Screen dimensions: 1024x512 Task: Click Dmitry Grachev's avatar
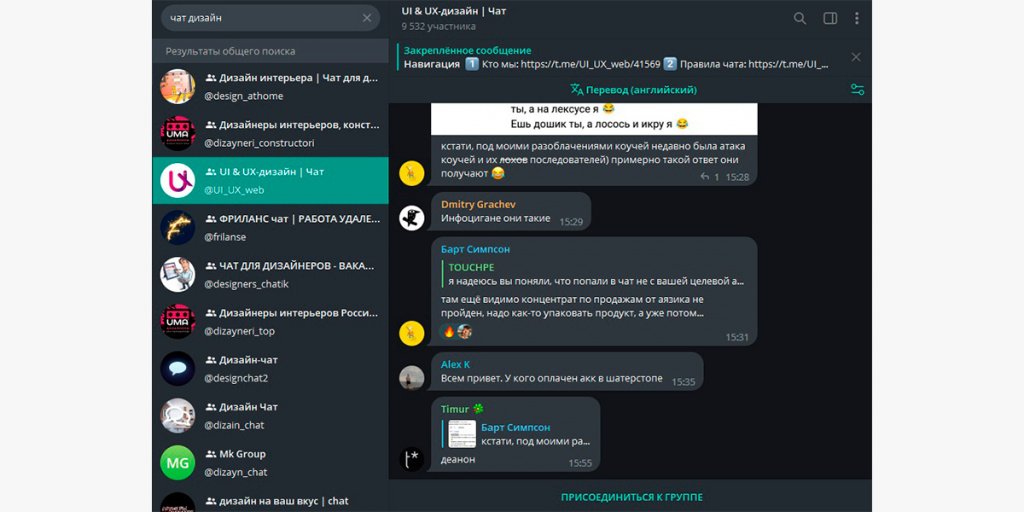click(x=411, y=217)
